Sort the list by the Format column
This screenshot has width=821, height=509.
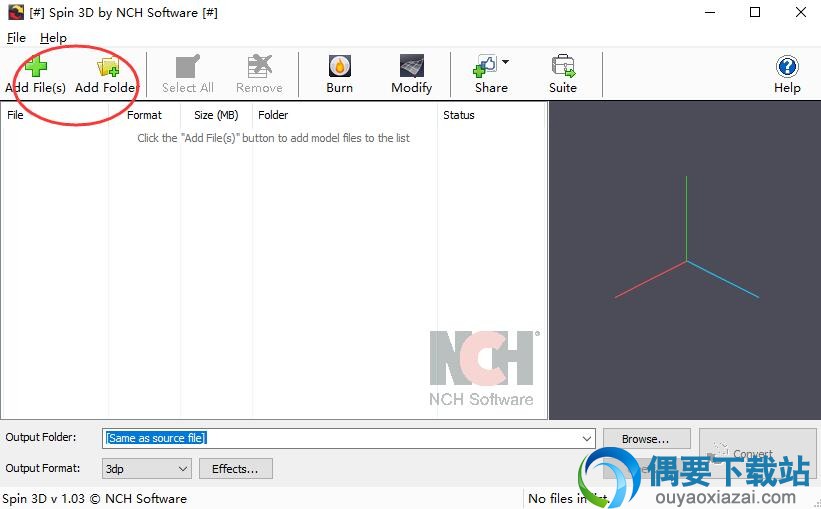tap(145, 115)
